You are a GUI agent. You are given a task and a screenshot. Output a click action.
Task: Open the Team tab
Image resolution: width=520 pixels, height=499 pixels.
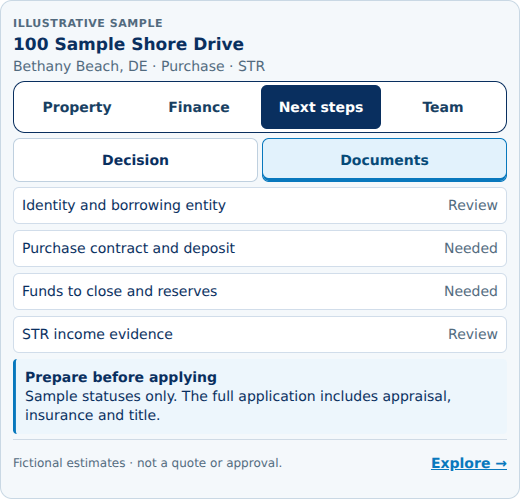point(443,107)
